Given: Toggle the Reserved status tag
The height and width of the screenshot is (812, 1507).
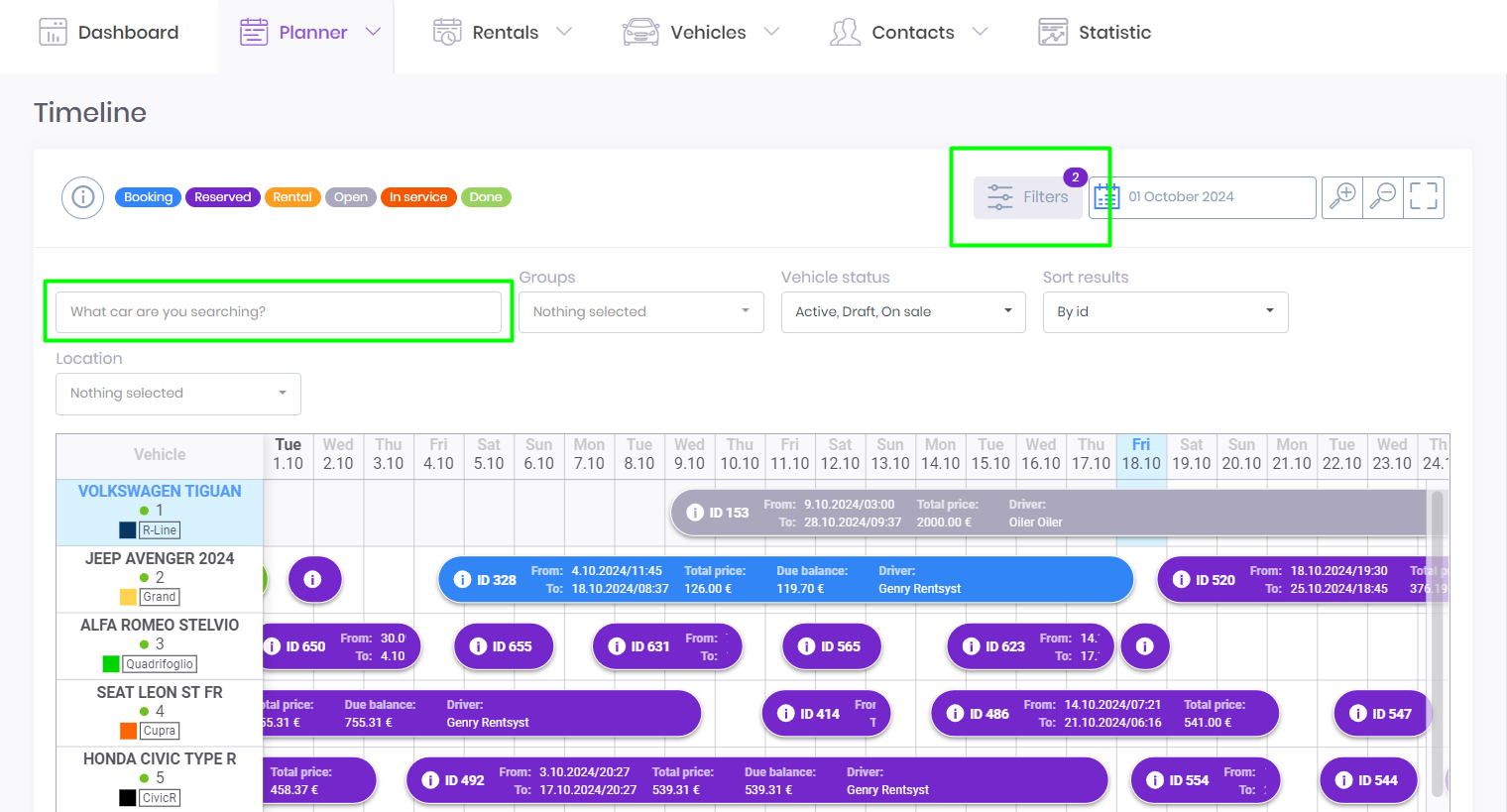Looking at the screenshot, I should click(222, 197).
